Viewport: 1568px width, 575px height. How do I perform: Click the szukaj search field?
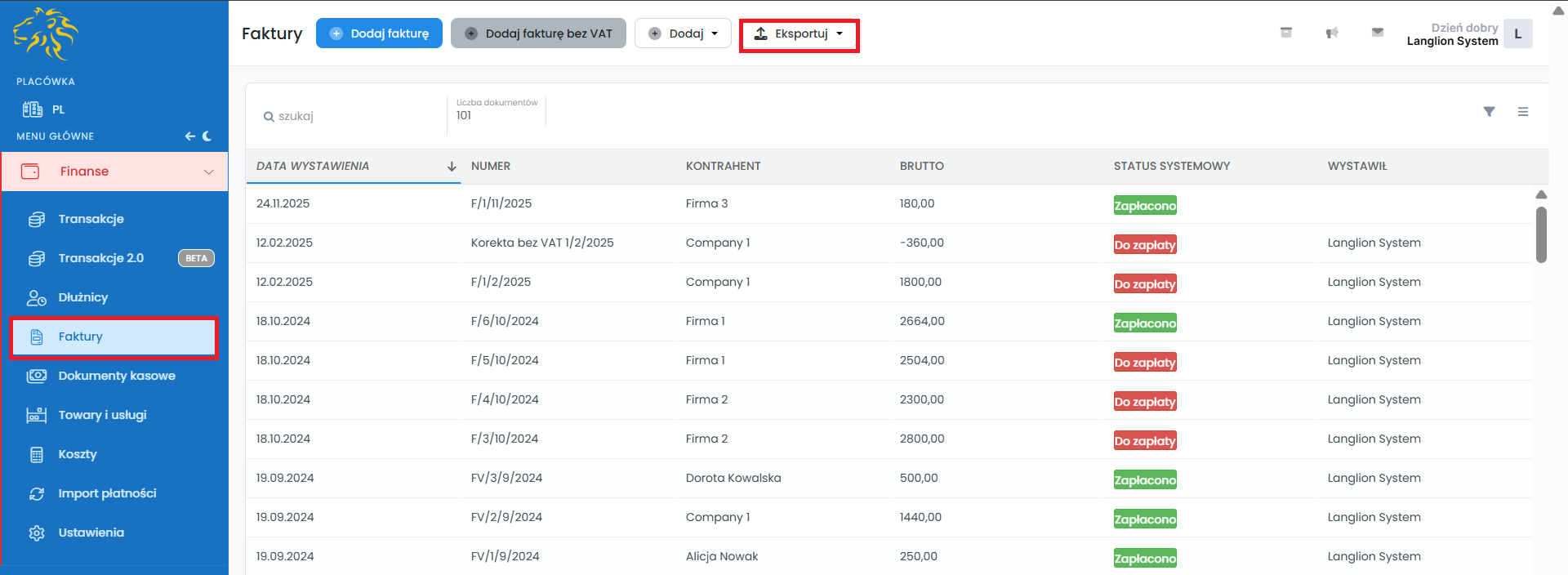click(x=351, y=116)
